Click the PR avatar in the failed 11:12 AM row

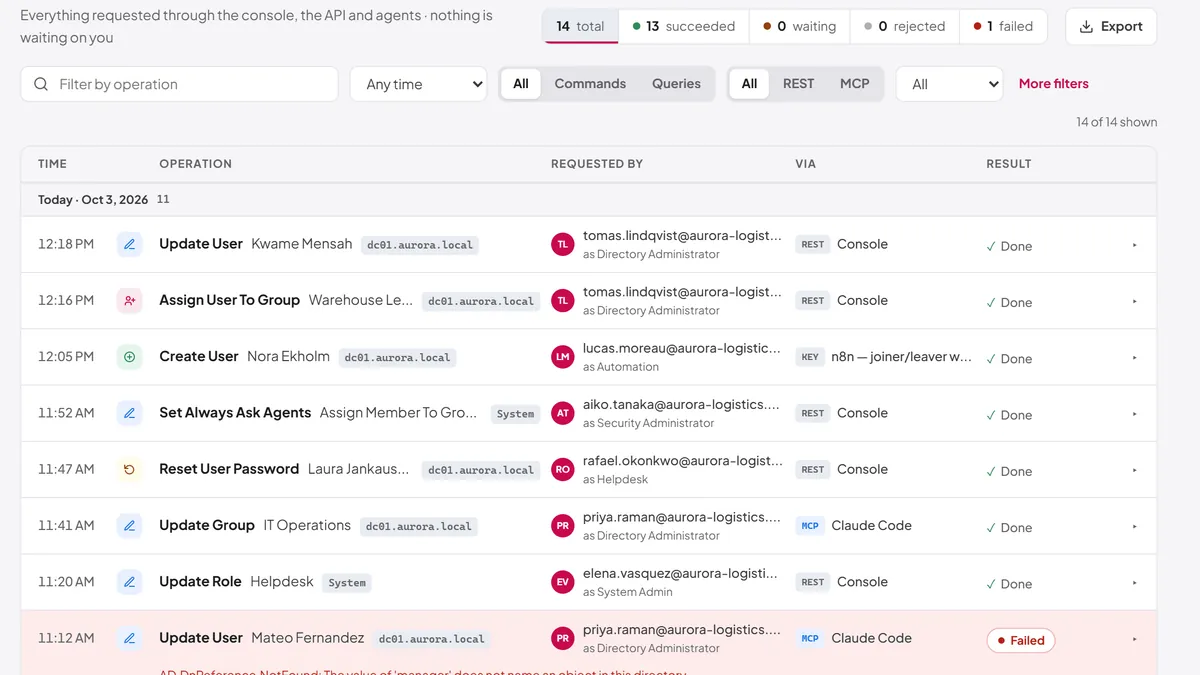563,637
